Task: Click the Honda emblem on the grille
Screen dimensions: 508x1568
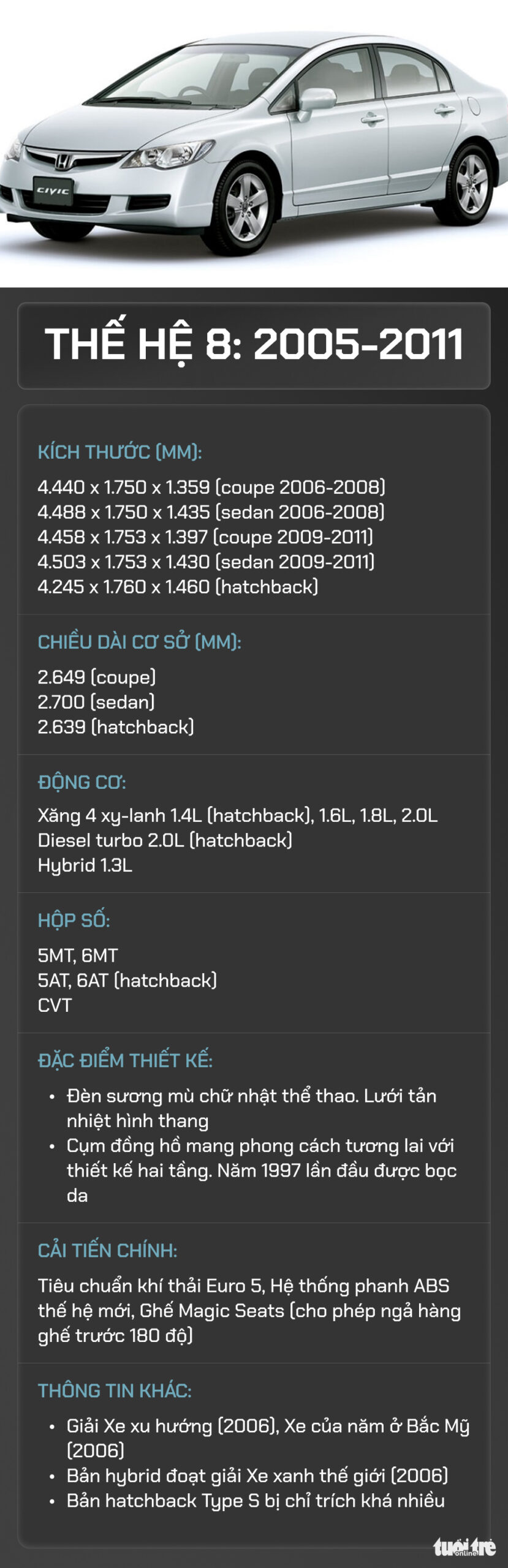Action: (x=62, y=162)
